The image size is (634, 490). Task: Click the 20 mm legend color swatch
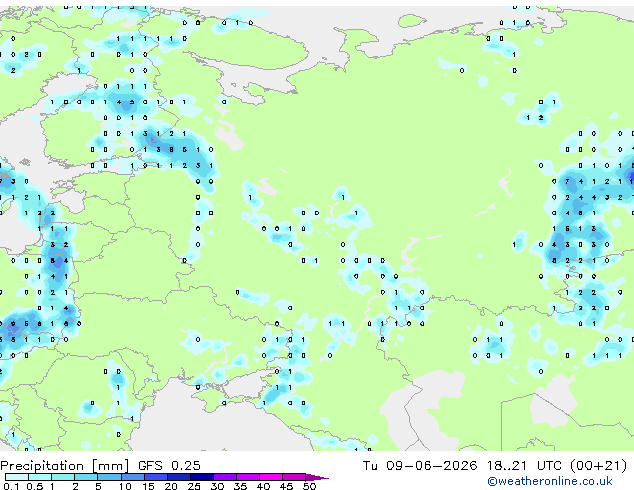[179, 477]
